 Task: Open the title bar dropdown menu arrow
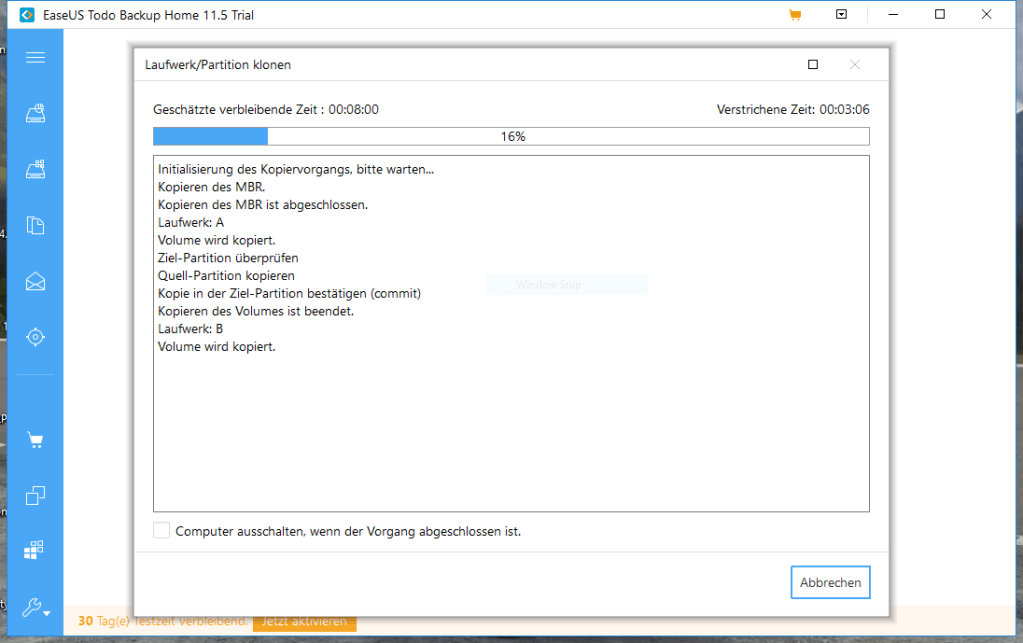click(842, 15)
